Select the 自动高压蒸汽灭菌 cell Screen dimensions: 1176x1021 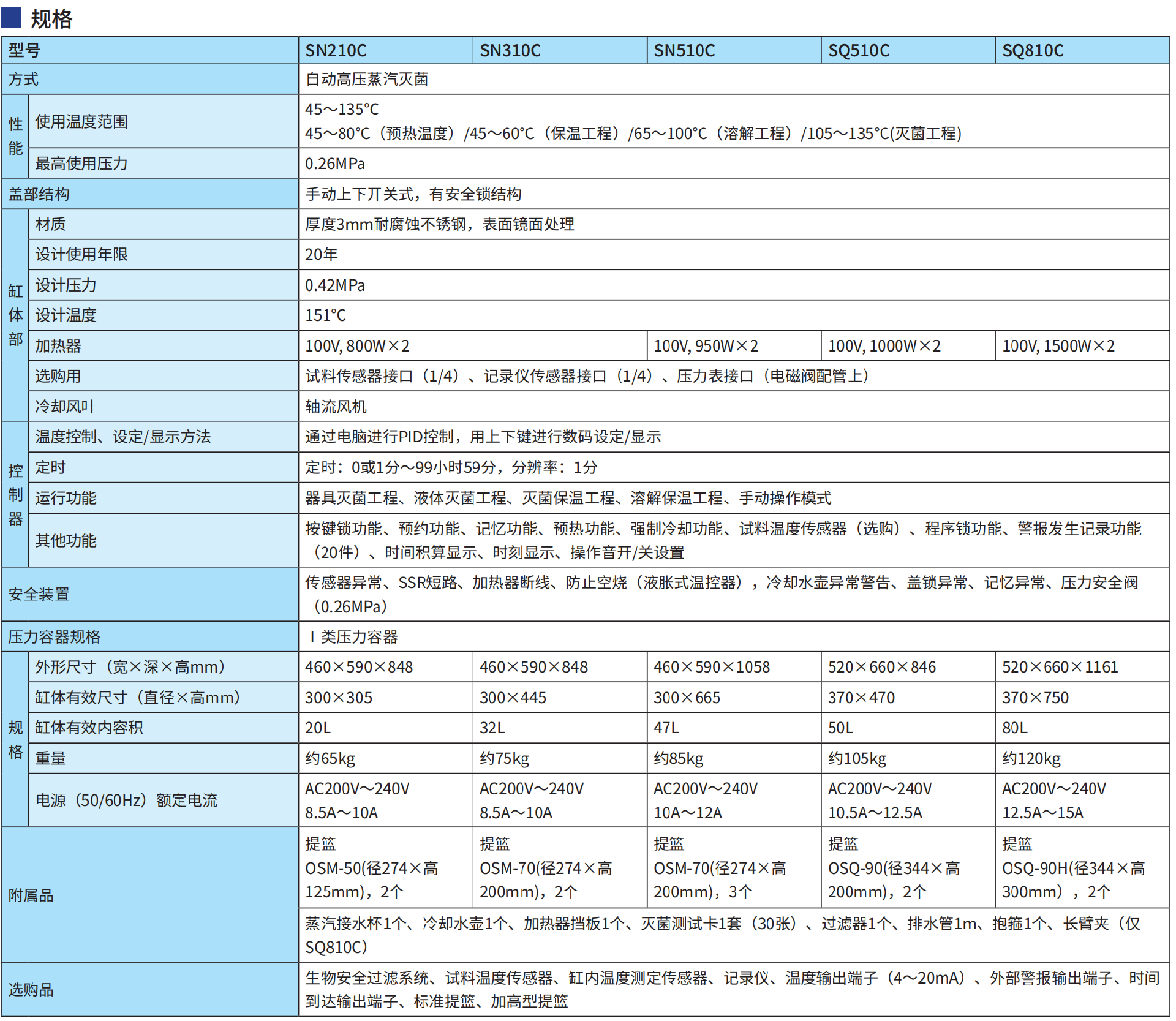[x=734, y=79]
